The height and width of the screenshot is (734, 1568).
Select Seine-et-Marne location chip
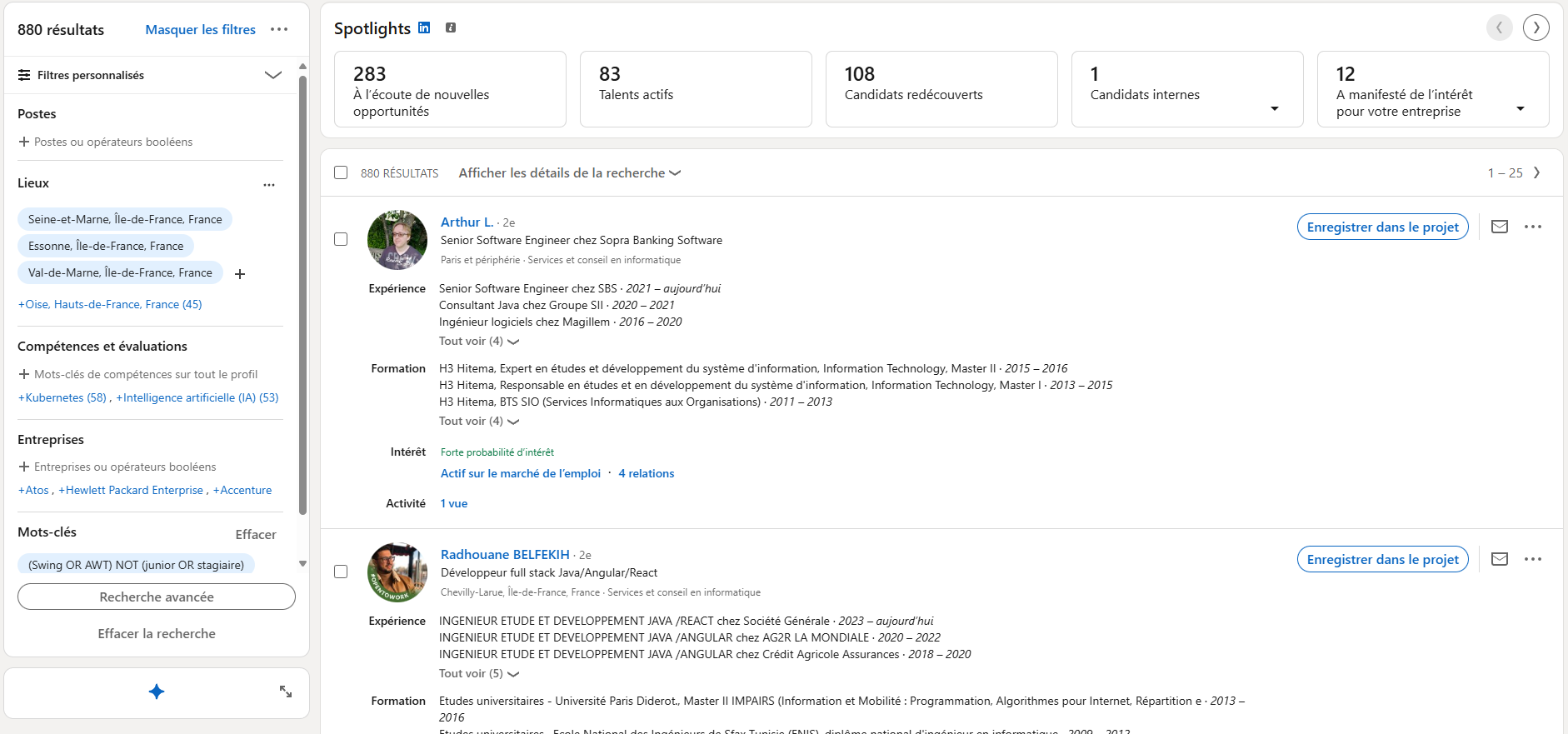(x=125, y=219)
